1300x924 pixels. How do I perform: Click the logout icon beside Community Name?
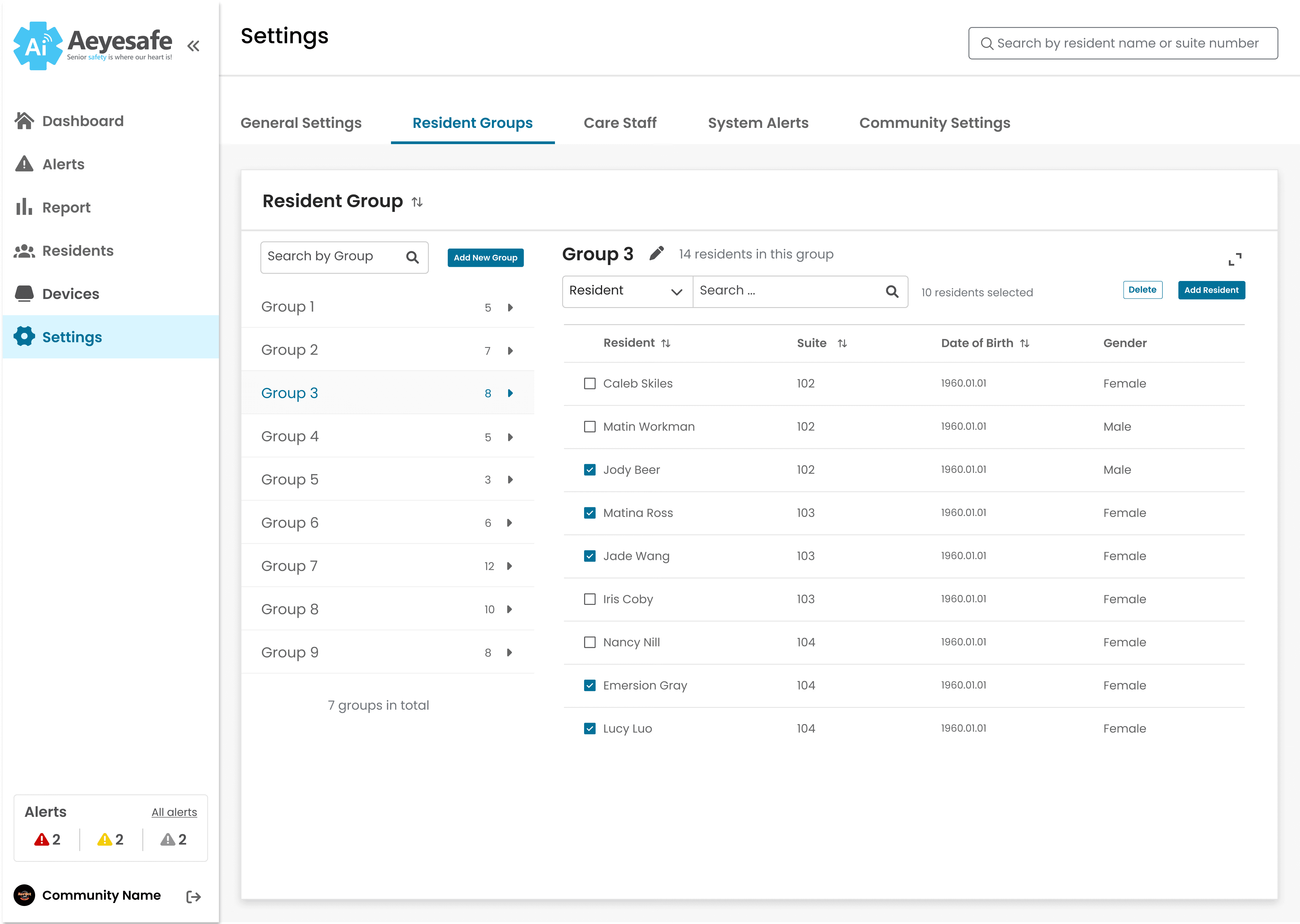tap(193, 897)
